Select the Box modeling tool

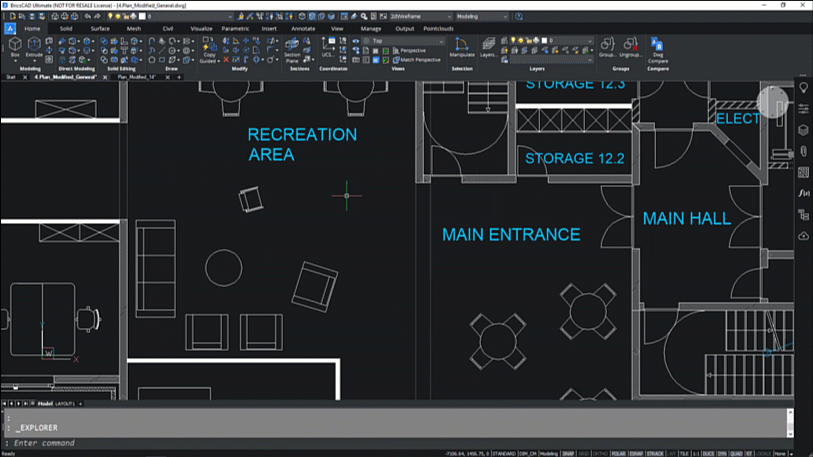[14, 46]
